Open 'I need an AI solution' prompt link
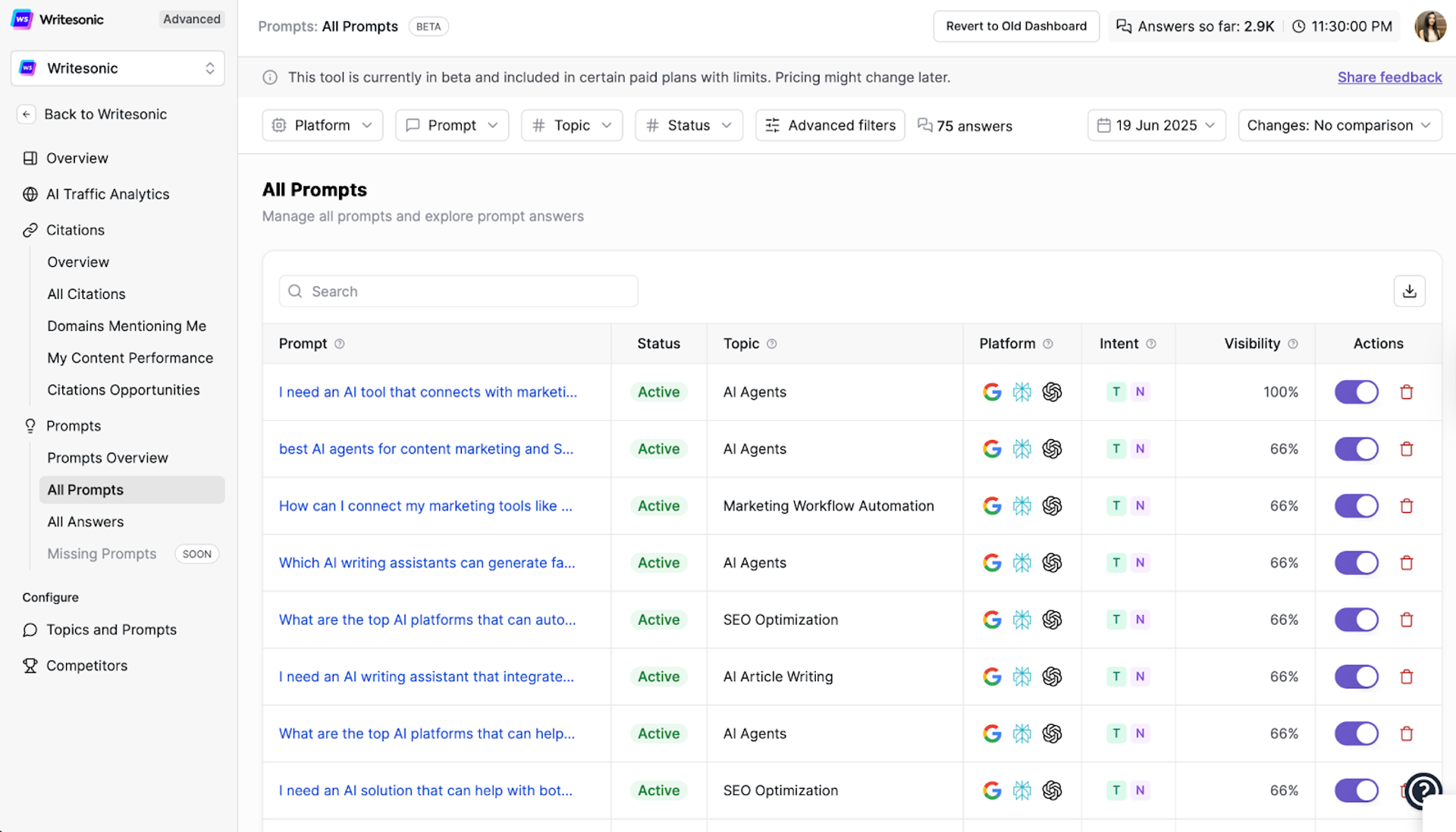Image resolution: width=1456 pixels, height=832 pixels. click(425, 790)
